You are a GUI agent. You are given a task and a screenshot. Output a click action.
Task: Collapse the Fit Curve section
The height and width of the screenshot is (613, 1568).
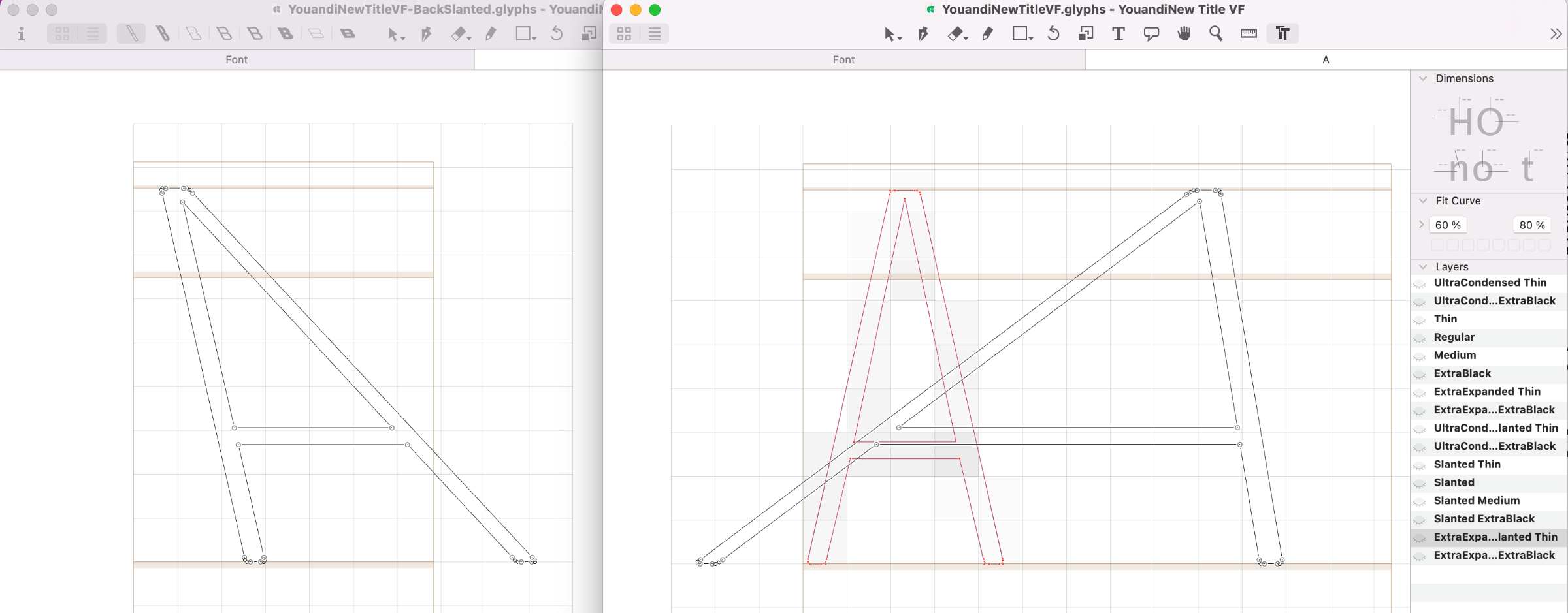[1423, 201]
